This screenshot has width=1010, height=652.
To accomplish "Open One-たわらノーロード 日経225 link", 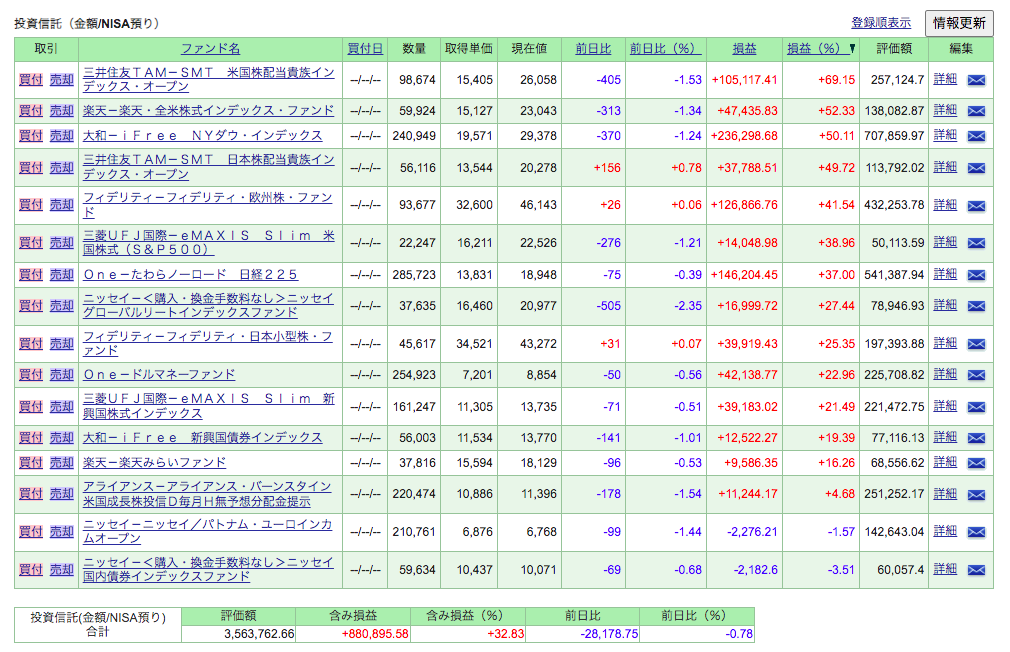I will tap(190, 274).
